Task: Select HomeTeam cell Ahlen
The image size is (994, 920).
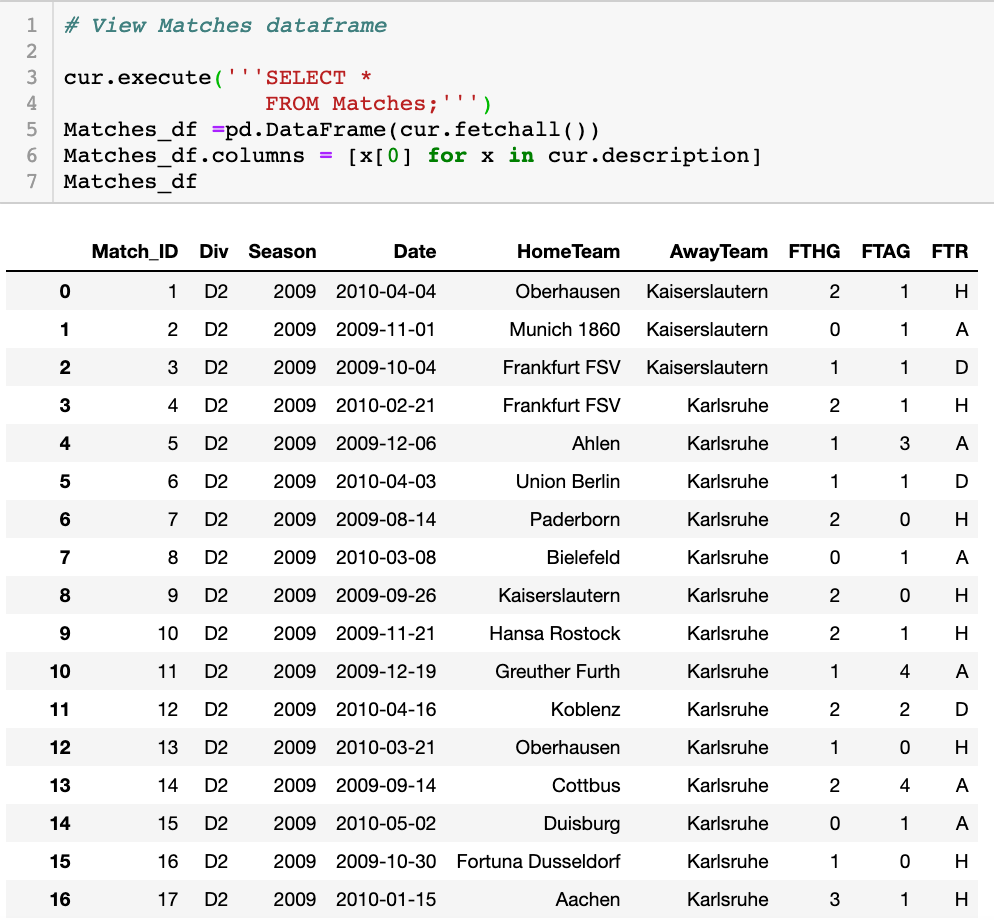Action: pos(596,444)
